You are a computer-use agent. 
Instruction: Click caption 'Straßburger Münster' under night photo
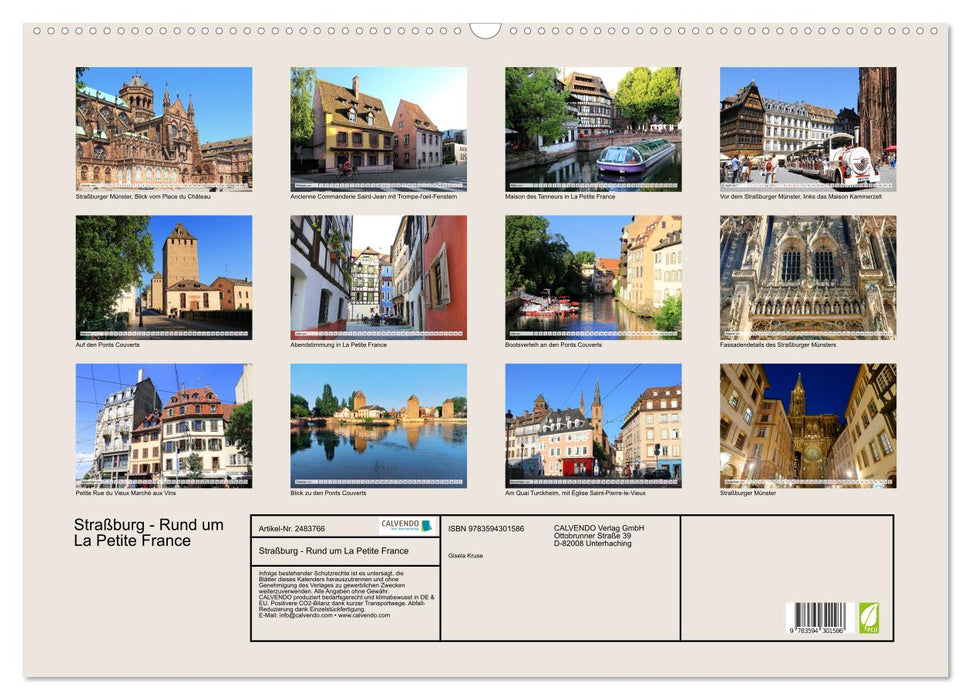pos(747,493)
